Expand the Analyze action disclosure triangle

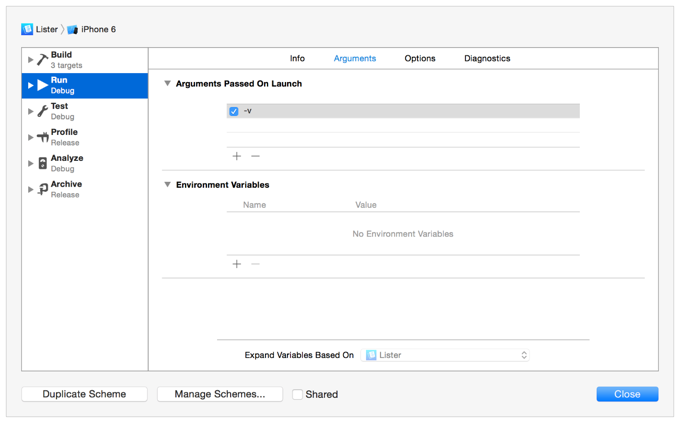tap(30, 164)
